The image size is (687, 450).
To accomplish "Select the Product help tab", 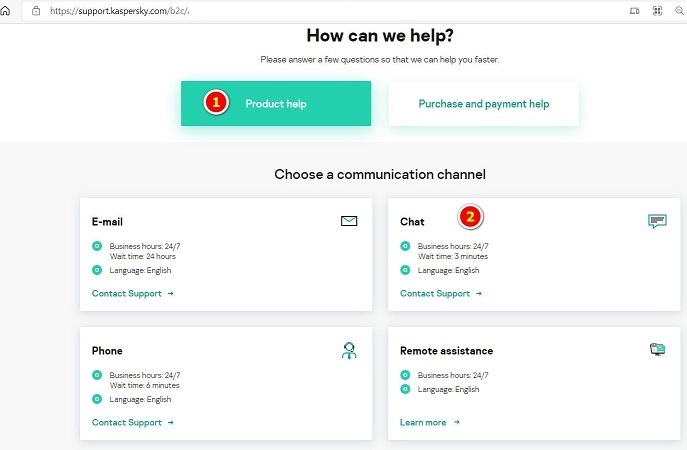I will (275, 104).
